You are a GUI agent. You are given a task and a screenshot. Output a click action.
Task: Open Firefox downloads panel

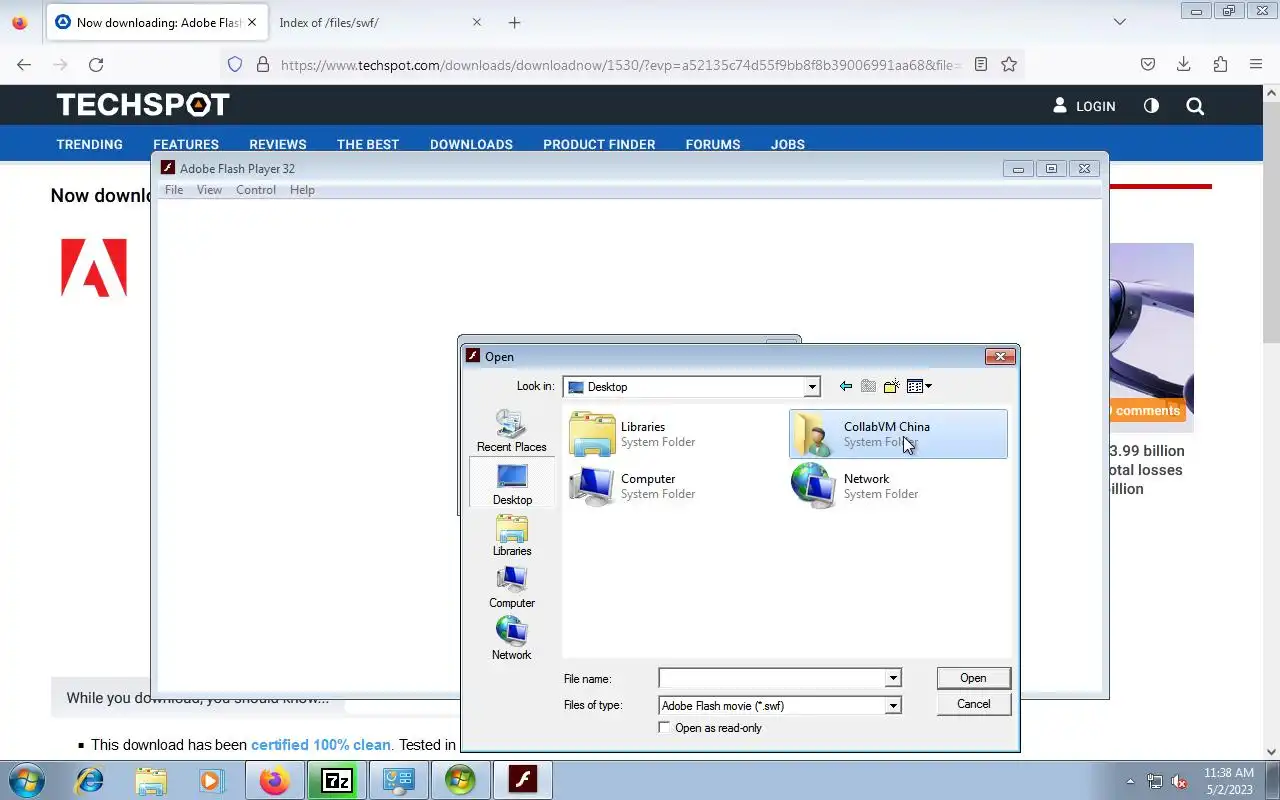point(1184,64)
